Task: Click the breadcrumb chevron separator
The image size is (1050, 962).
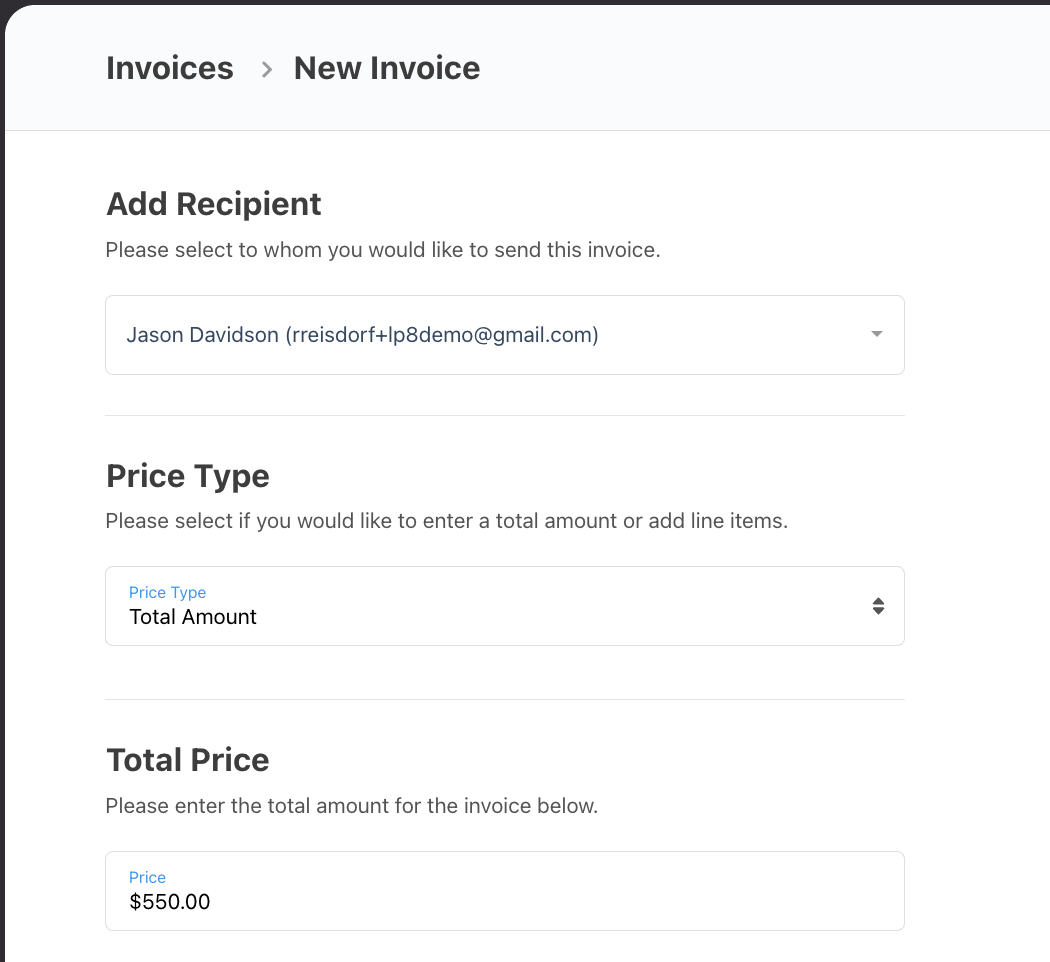Action: [x=266, y=69]
